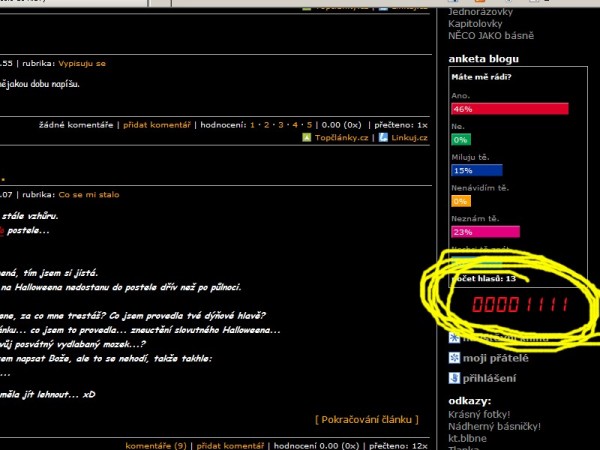Open moji přátelé link
Image resolution: width=600 pixels, height=450 pixels.
tap(496, 358)
